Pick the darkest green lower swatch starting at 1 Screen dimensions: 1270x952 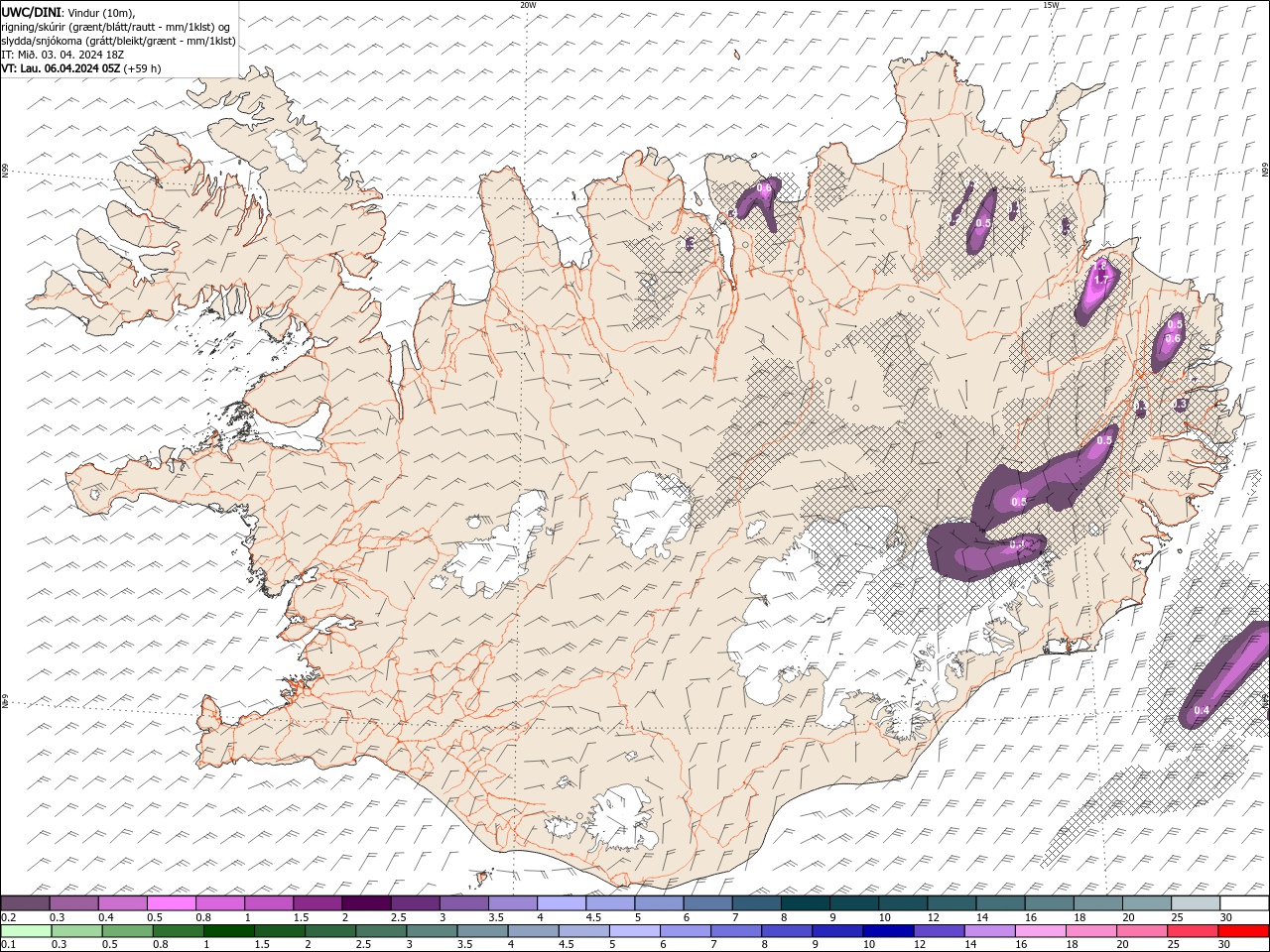pos(228,930)
